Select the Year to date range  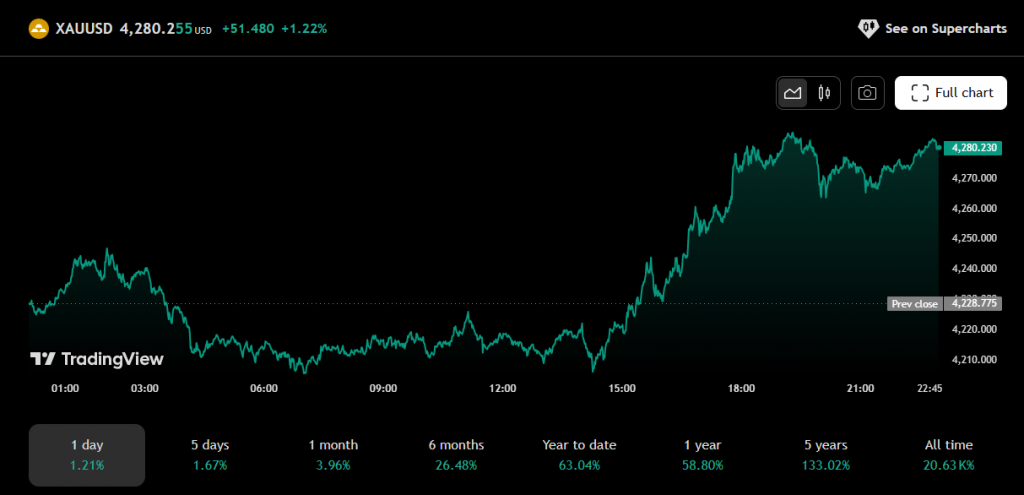579,454
